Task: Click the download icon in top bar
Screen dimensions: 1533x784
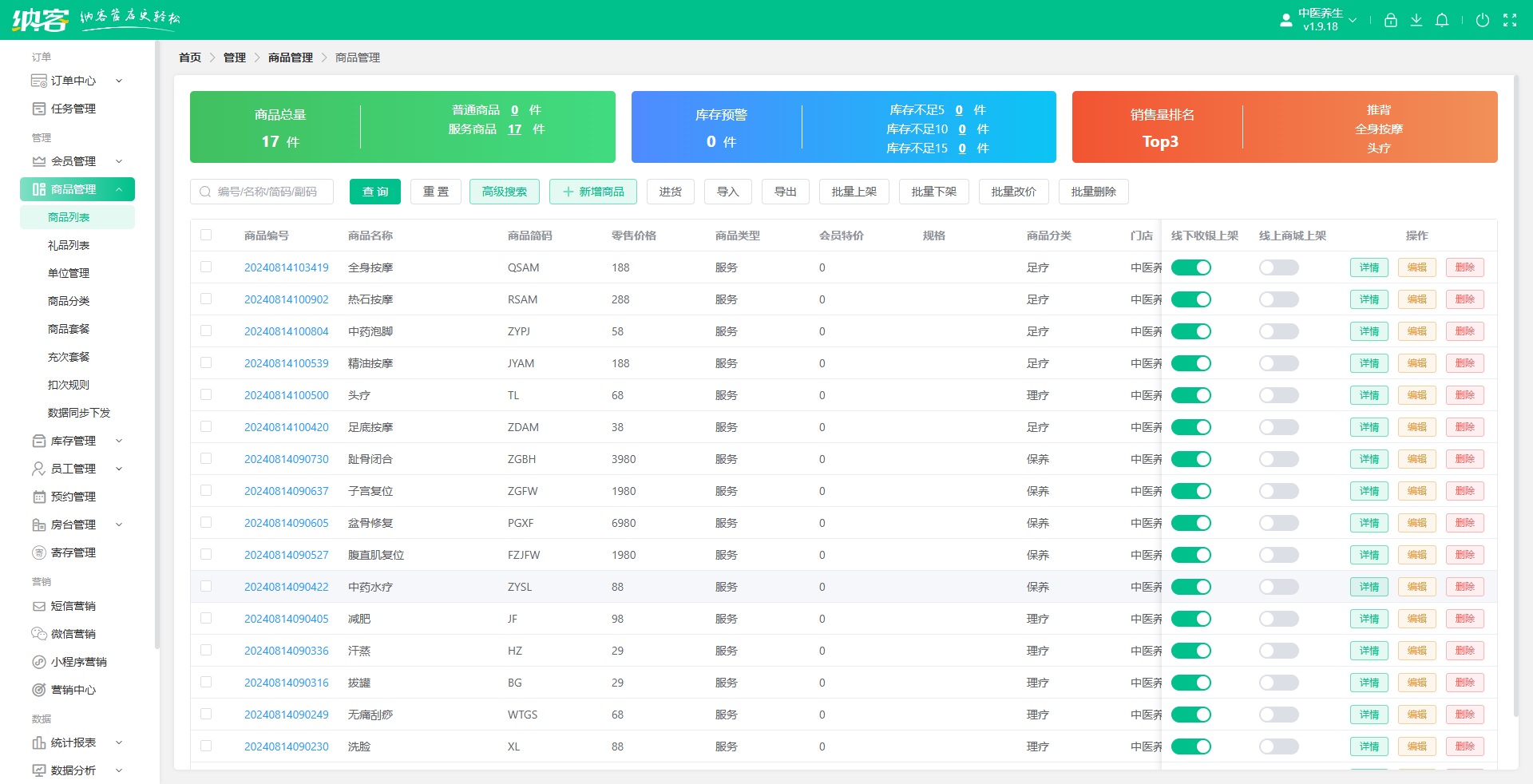Action: pos(1416,20)
